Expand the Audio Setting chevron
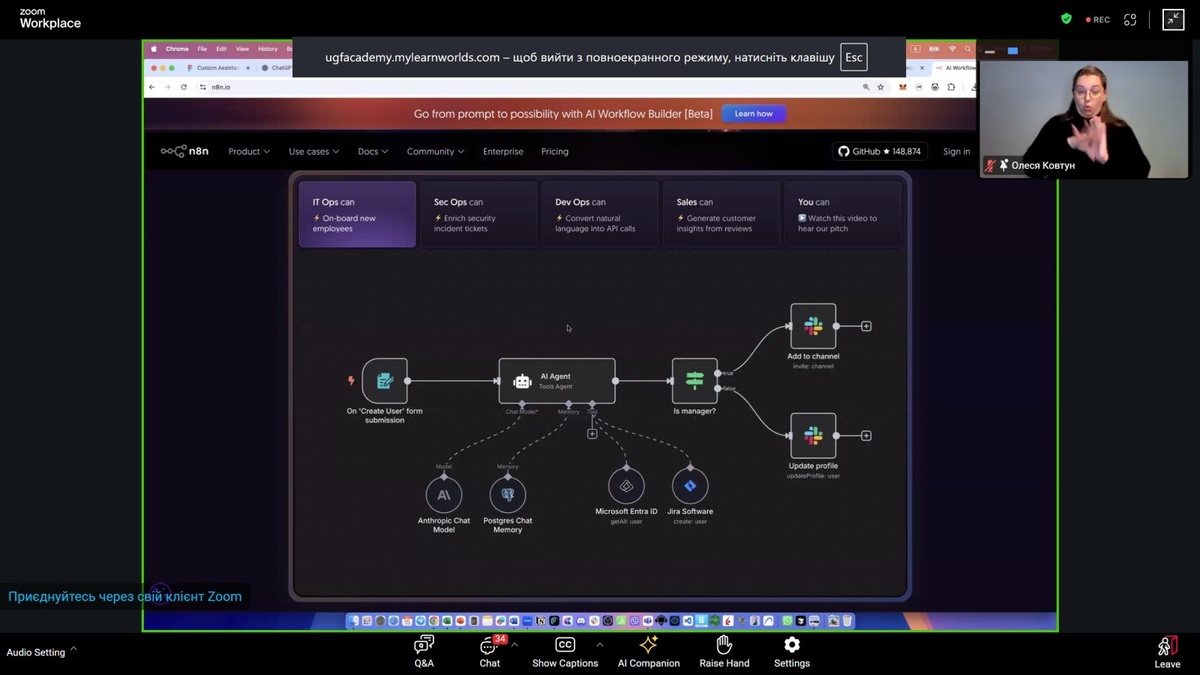Image resolution: width=1200 pixels, height=675 pixels. (73, 649)
